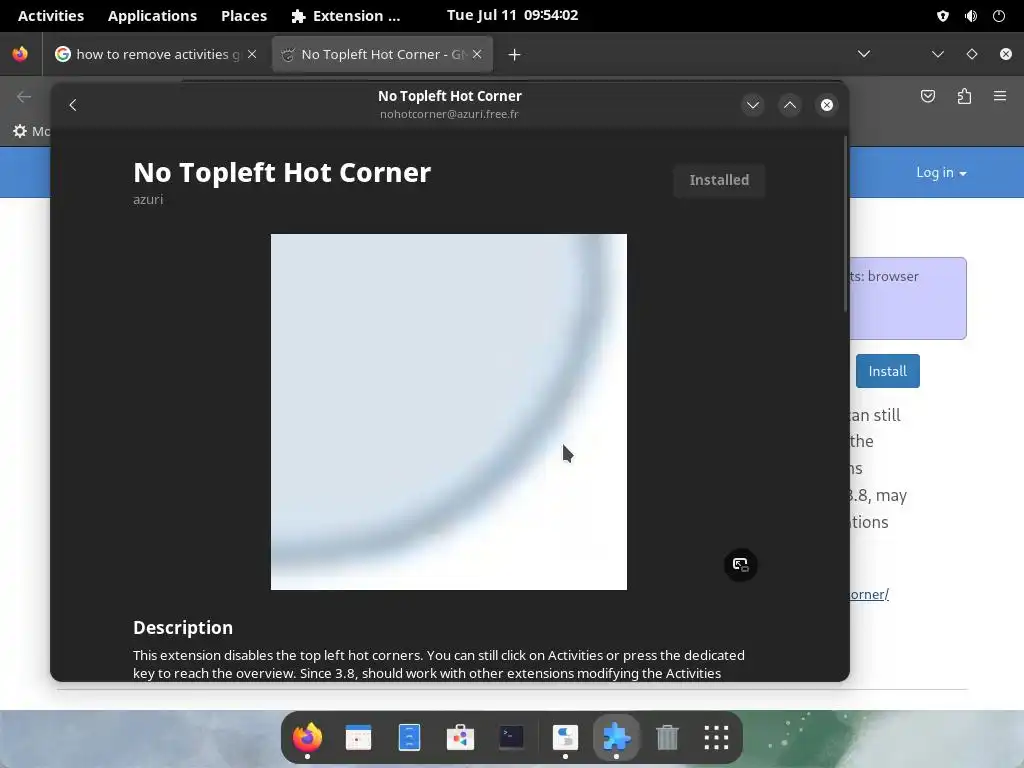Click the power icon in the top bar
The image size is (1024, 768).
tap(999, 16)
